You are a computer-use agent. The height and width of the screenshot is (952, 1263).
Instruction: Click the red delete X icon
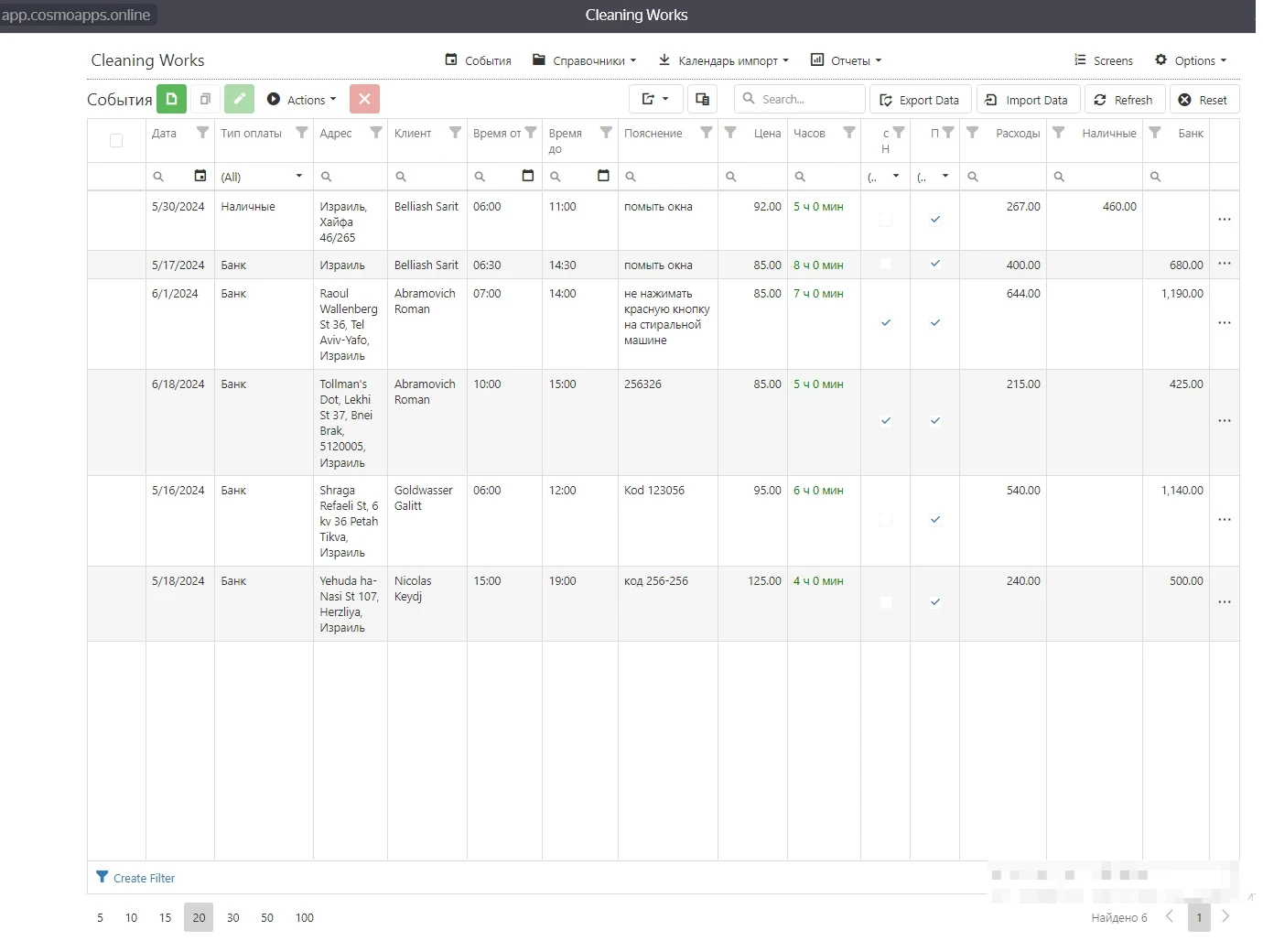point(364,99)
